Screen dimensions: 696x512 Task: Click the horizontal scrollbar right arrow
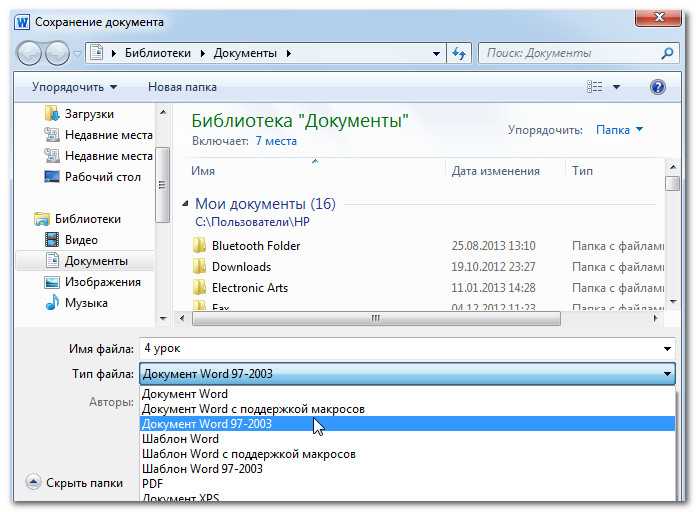point(655,318)
